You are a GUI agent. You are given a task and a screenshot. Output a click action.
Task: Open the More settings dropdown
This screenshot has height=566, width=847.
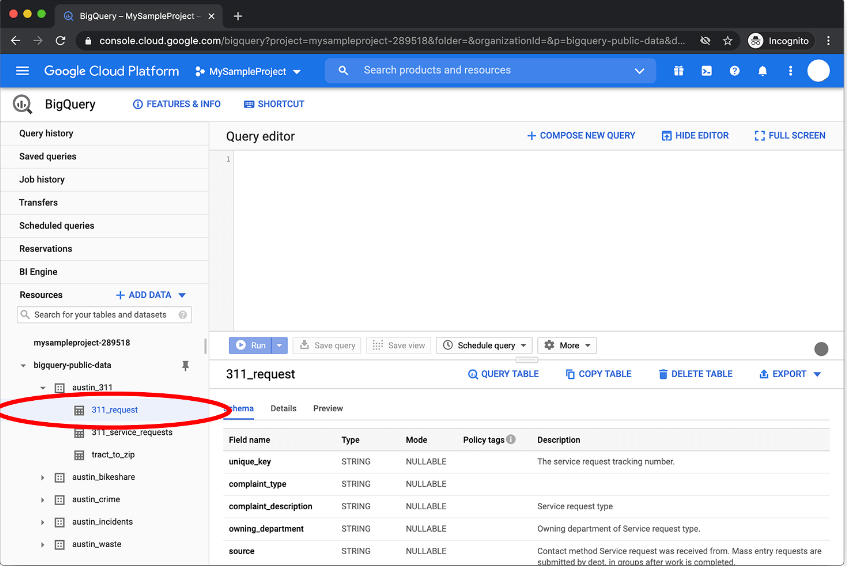[567, 346]
